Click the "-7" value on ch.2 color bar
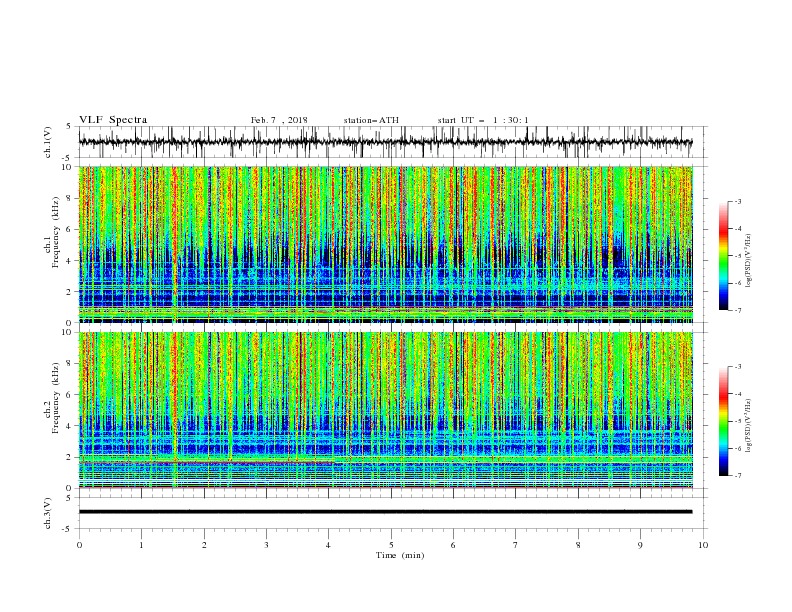This screenshot has height=612, width=792. (738, 475)
